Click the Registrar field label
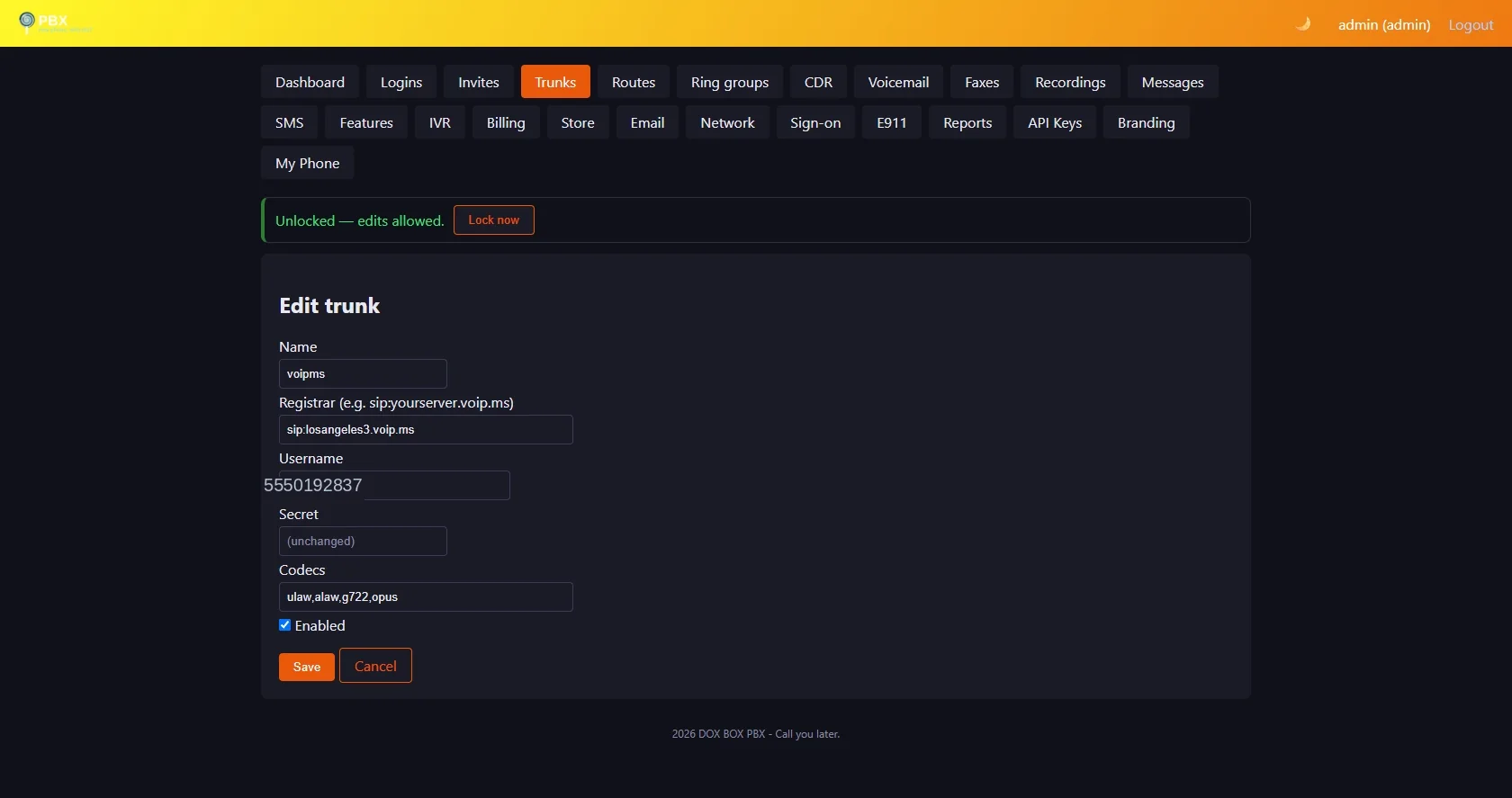Screen dimensions: 1512x798 pyautogui.click(x=396, y=402)
